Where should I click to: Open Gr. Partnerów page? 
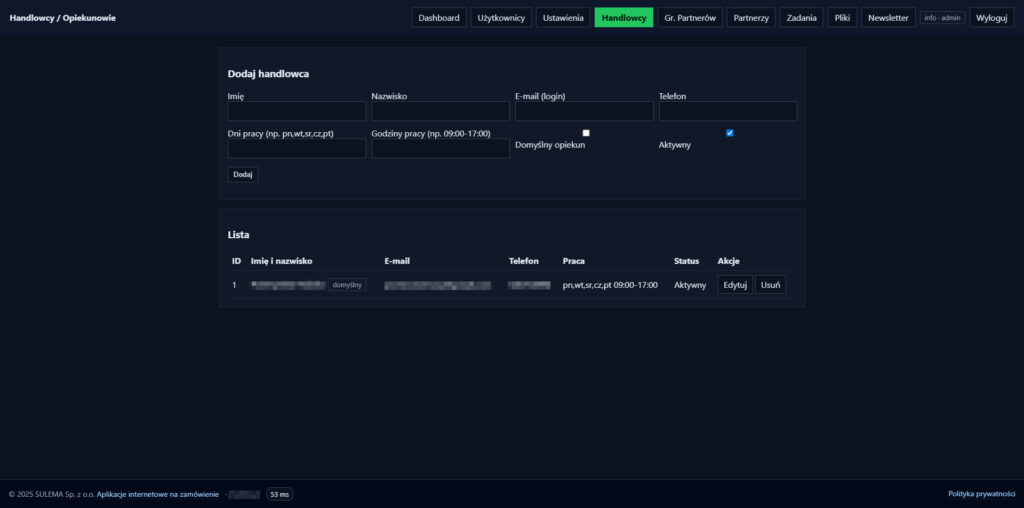click(x=690, y=18)
